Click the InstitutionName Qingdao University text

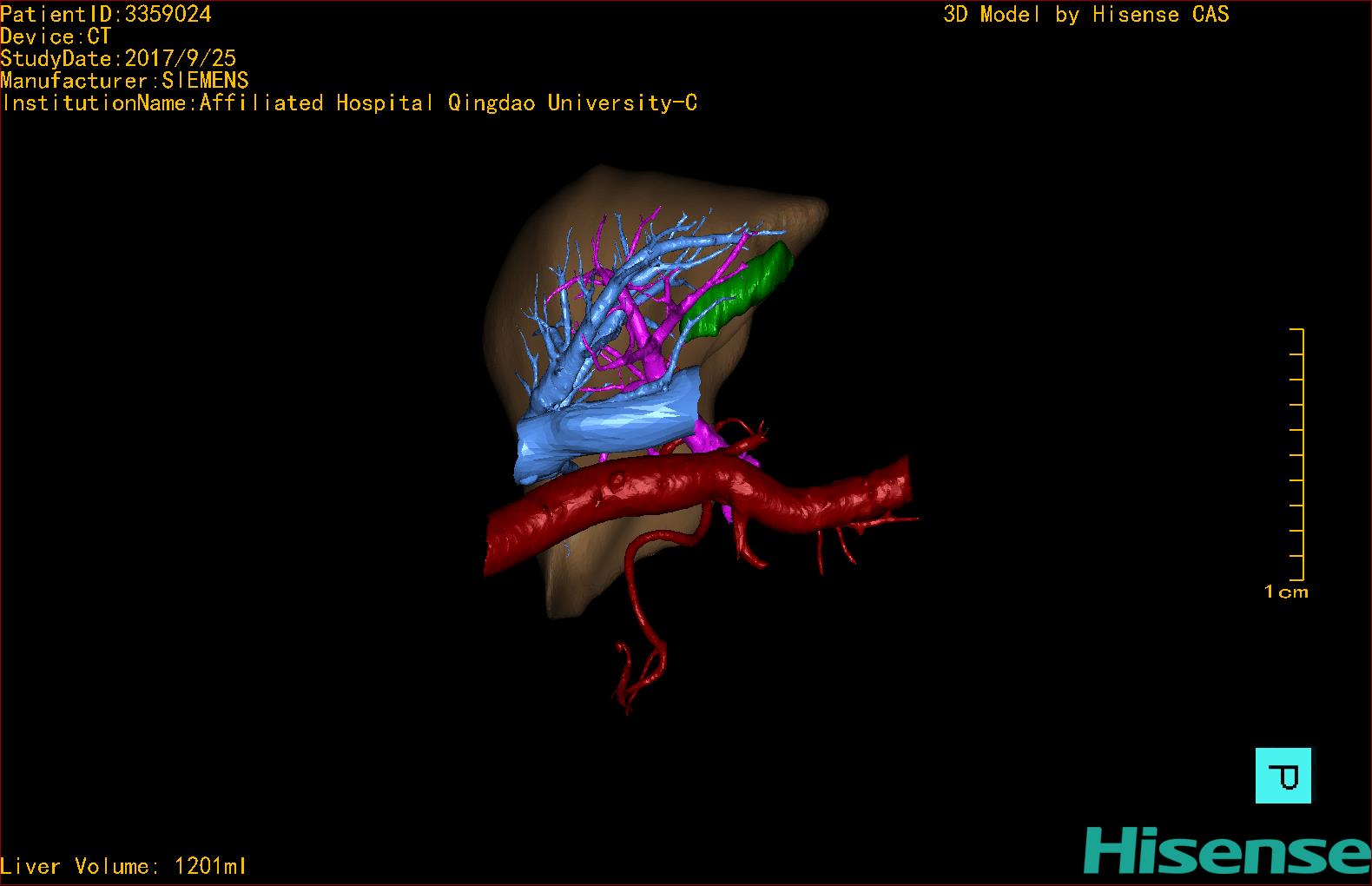349,102
